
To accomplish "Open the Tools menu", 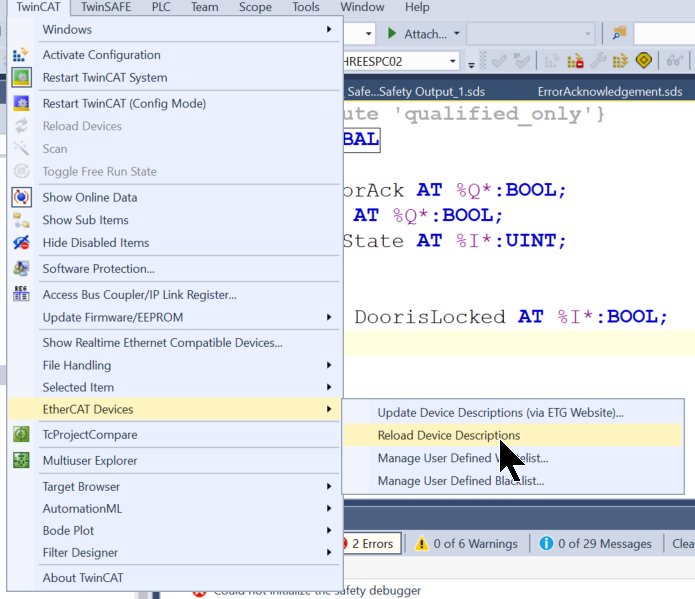I will [x=306, y=7].
